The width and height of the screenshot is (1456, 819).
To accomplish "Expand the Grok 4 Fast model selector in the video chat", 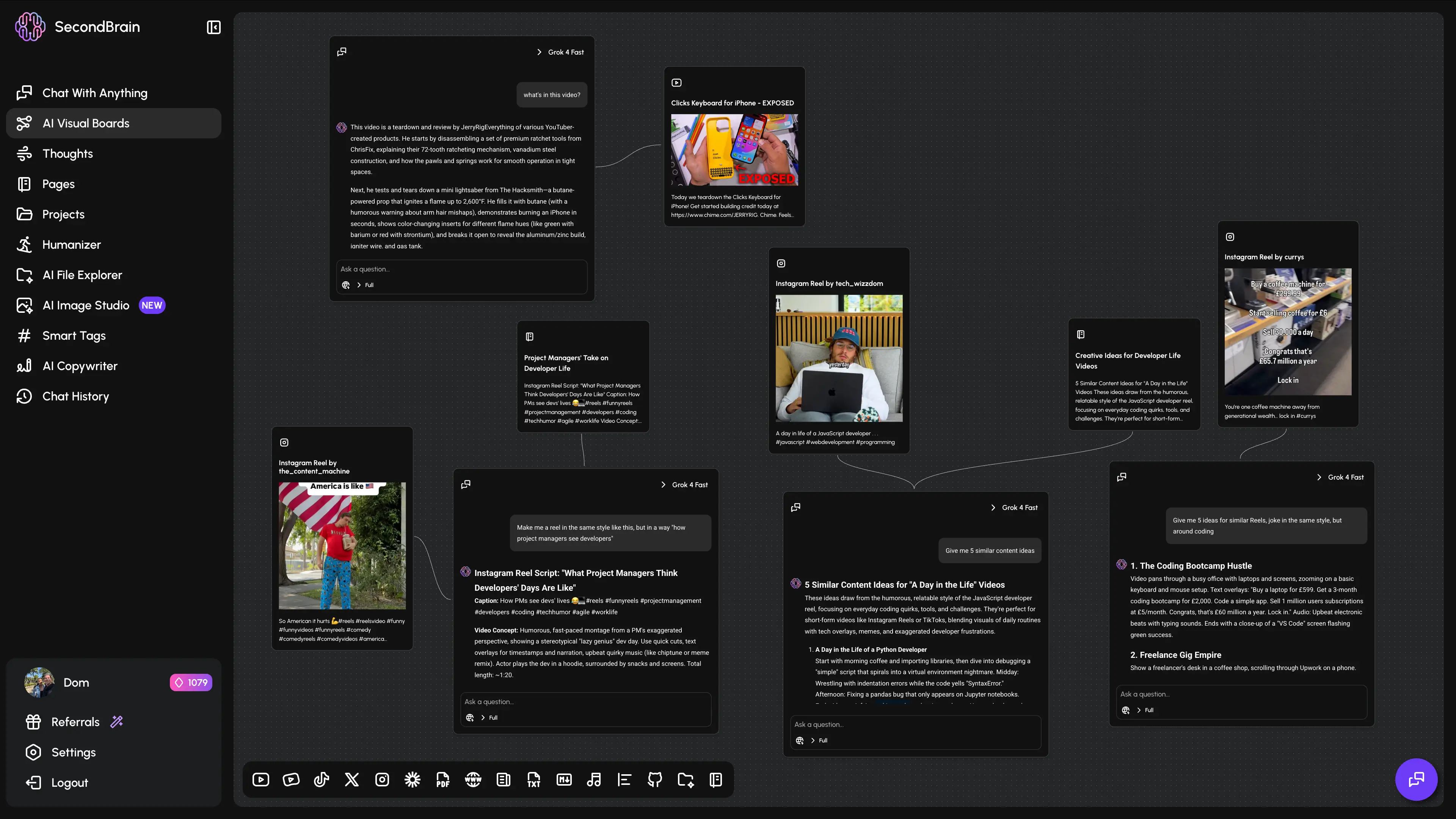I will [x=560, y=52].
